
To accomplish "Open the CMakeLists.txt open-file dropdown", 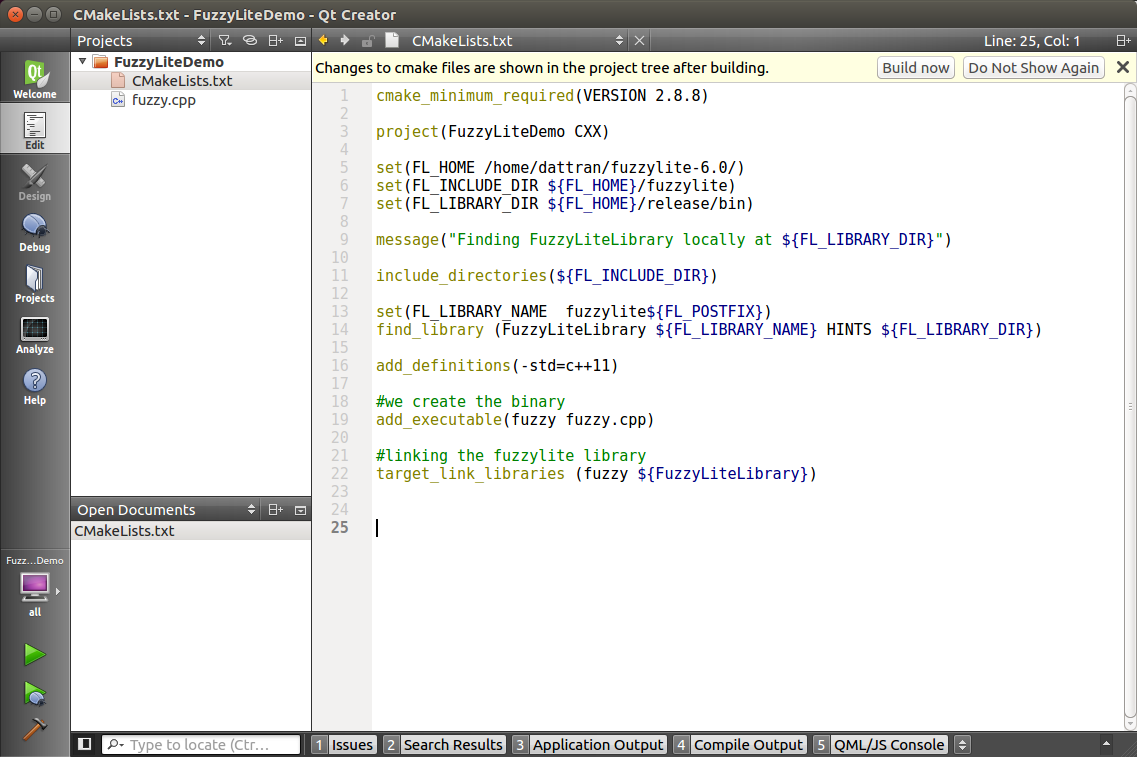I will point(518,41).
